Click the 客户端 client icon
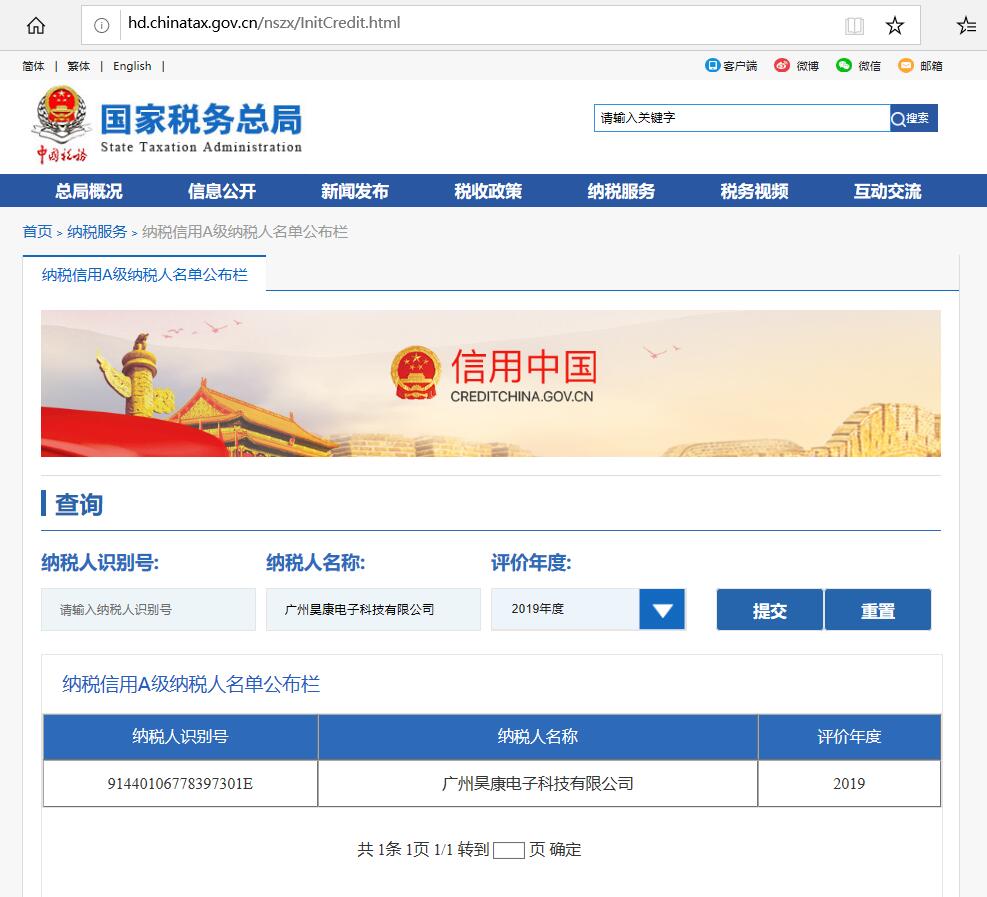This screenshot has height=897, width=987. point(713,66)
